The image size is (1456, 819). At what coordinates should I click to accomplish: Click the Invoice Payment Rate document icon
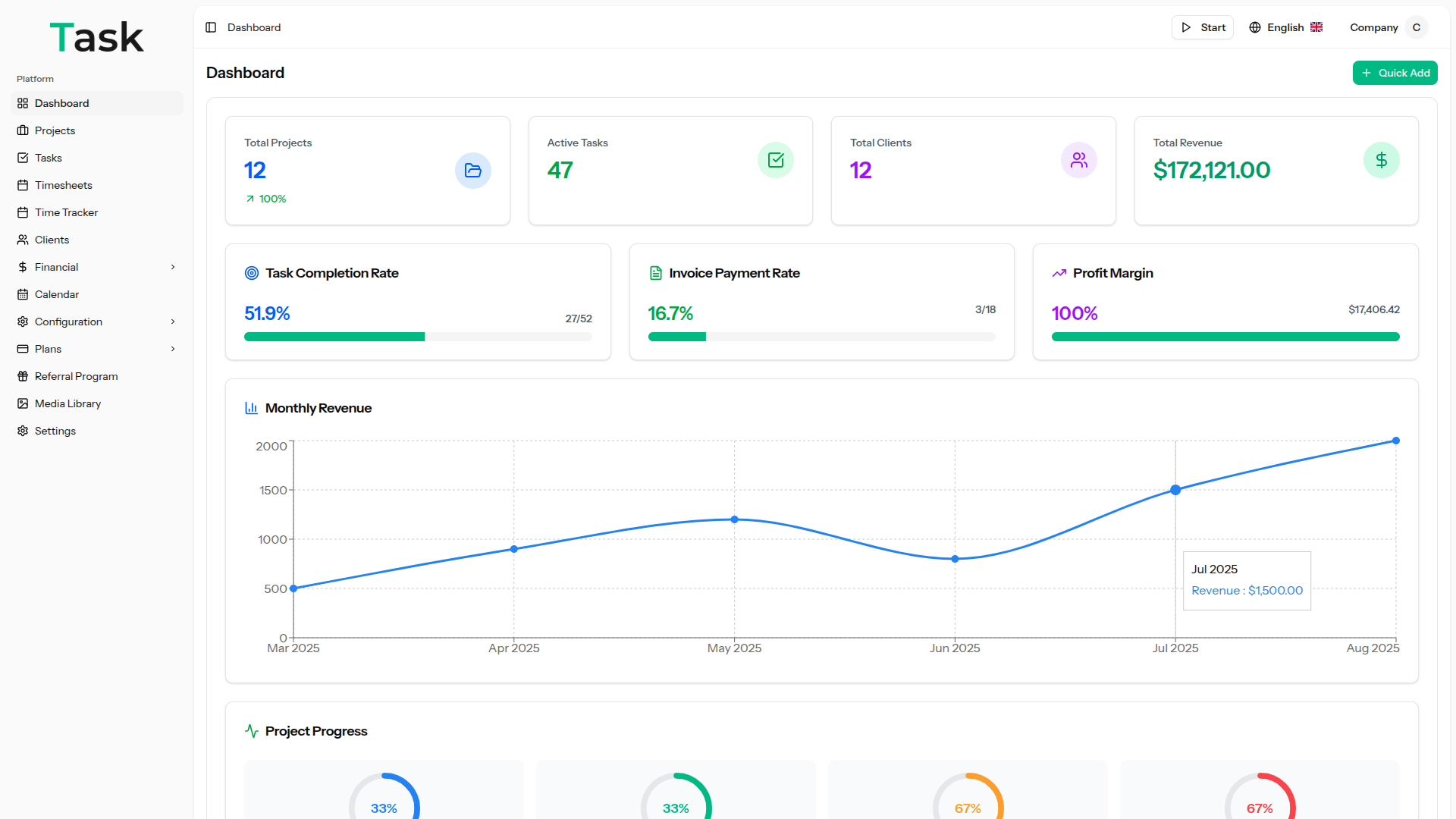[x=656, y=273]
